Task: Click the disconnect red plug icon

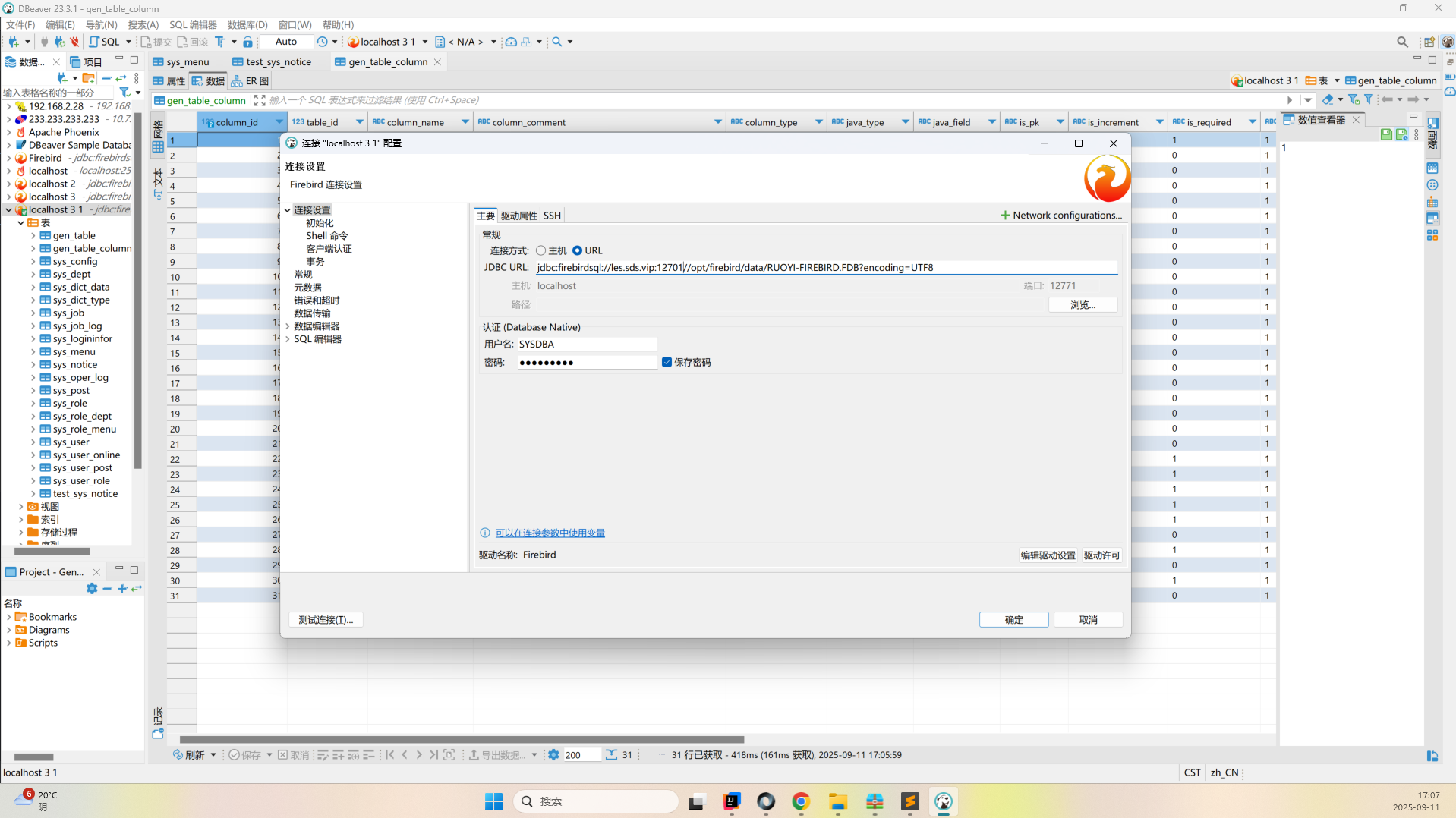Action: point(74,42)
